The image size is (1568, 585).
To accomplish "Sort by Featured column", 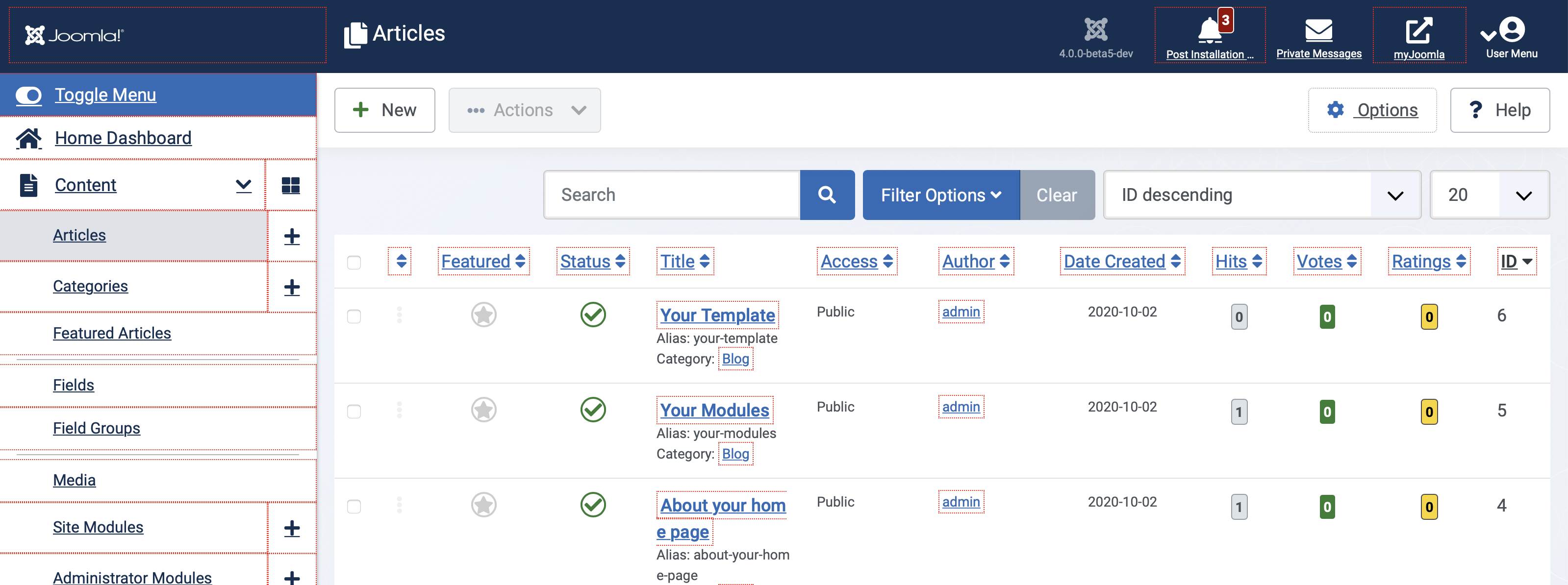I will tap(483, 262).
